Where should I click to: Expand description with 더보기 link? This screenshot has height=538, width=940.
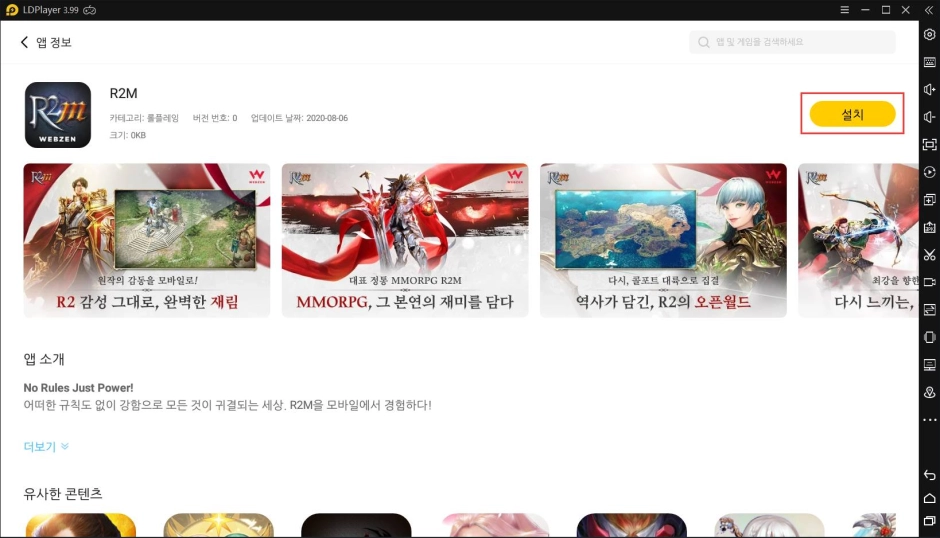point(46,446)
